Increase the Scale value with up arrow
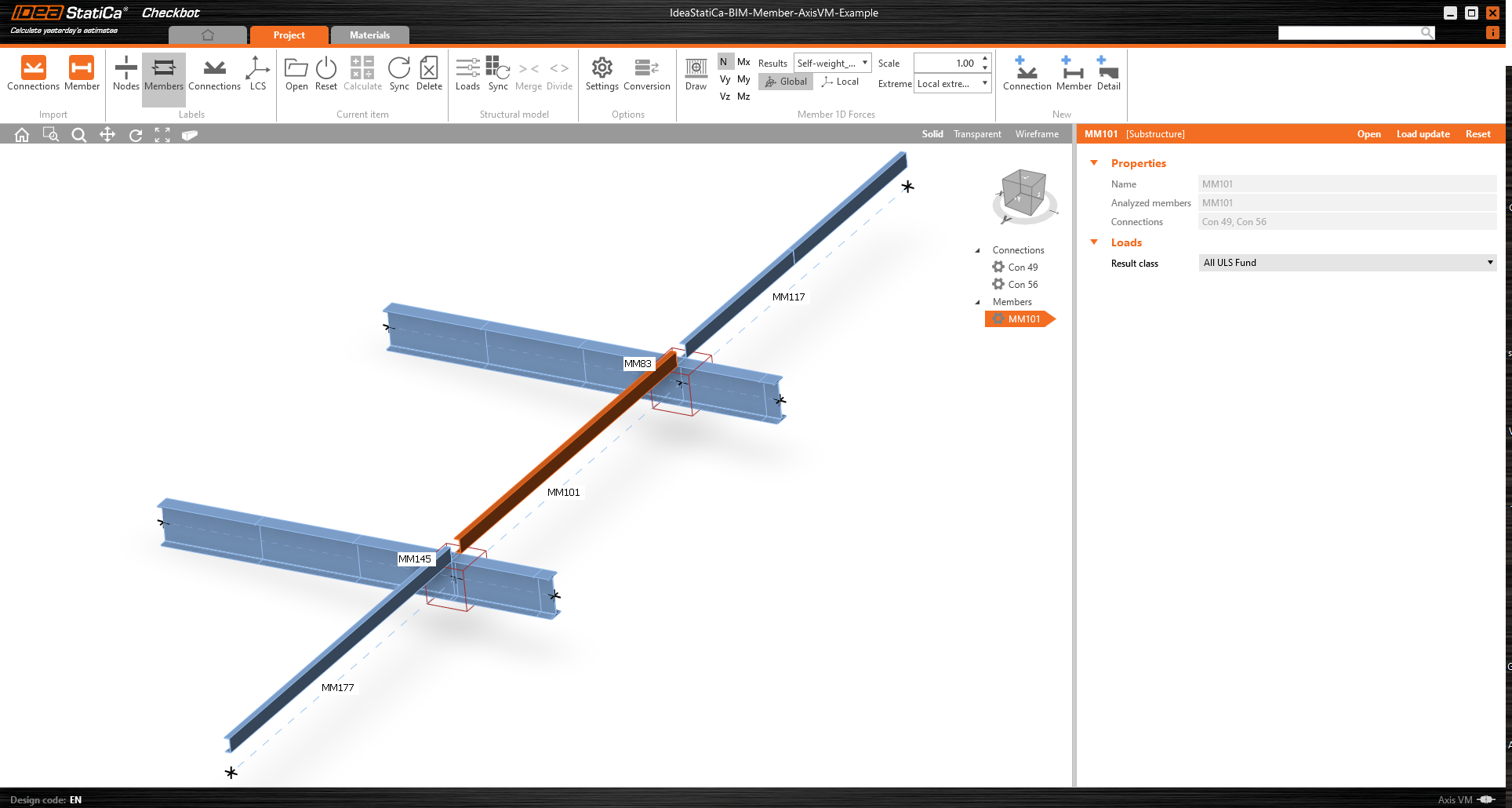1512x808 pixels. pos(985,58)
